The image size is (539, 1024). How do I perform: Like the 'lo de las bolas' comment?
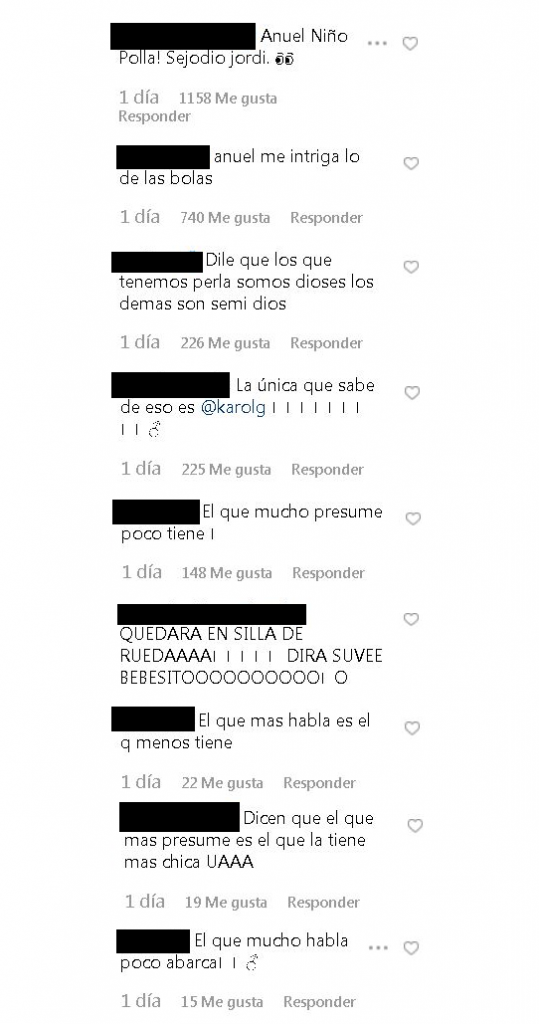(x=411, y=163)
